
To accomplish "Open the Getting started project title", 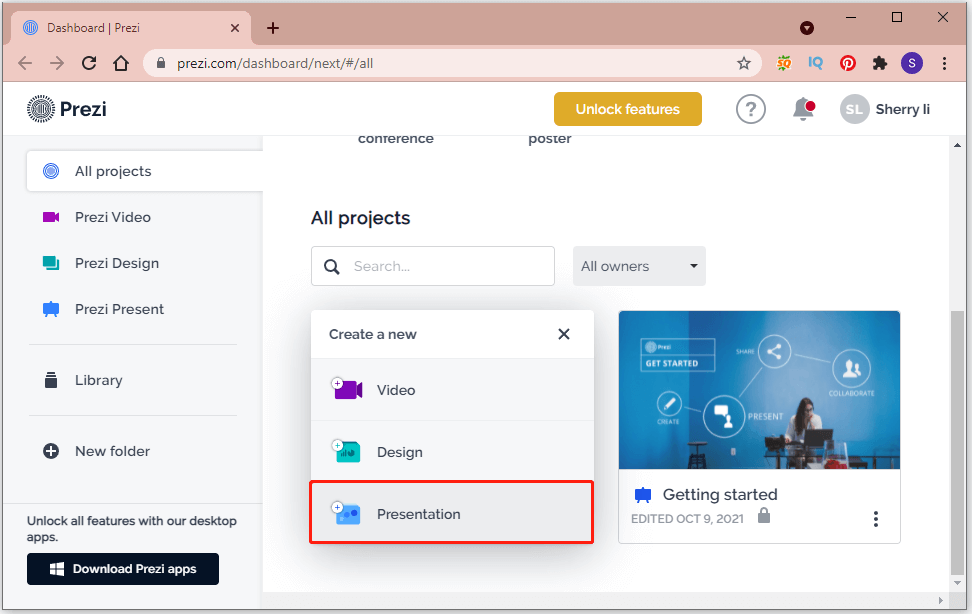I will [x=720, y=494].
